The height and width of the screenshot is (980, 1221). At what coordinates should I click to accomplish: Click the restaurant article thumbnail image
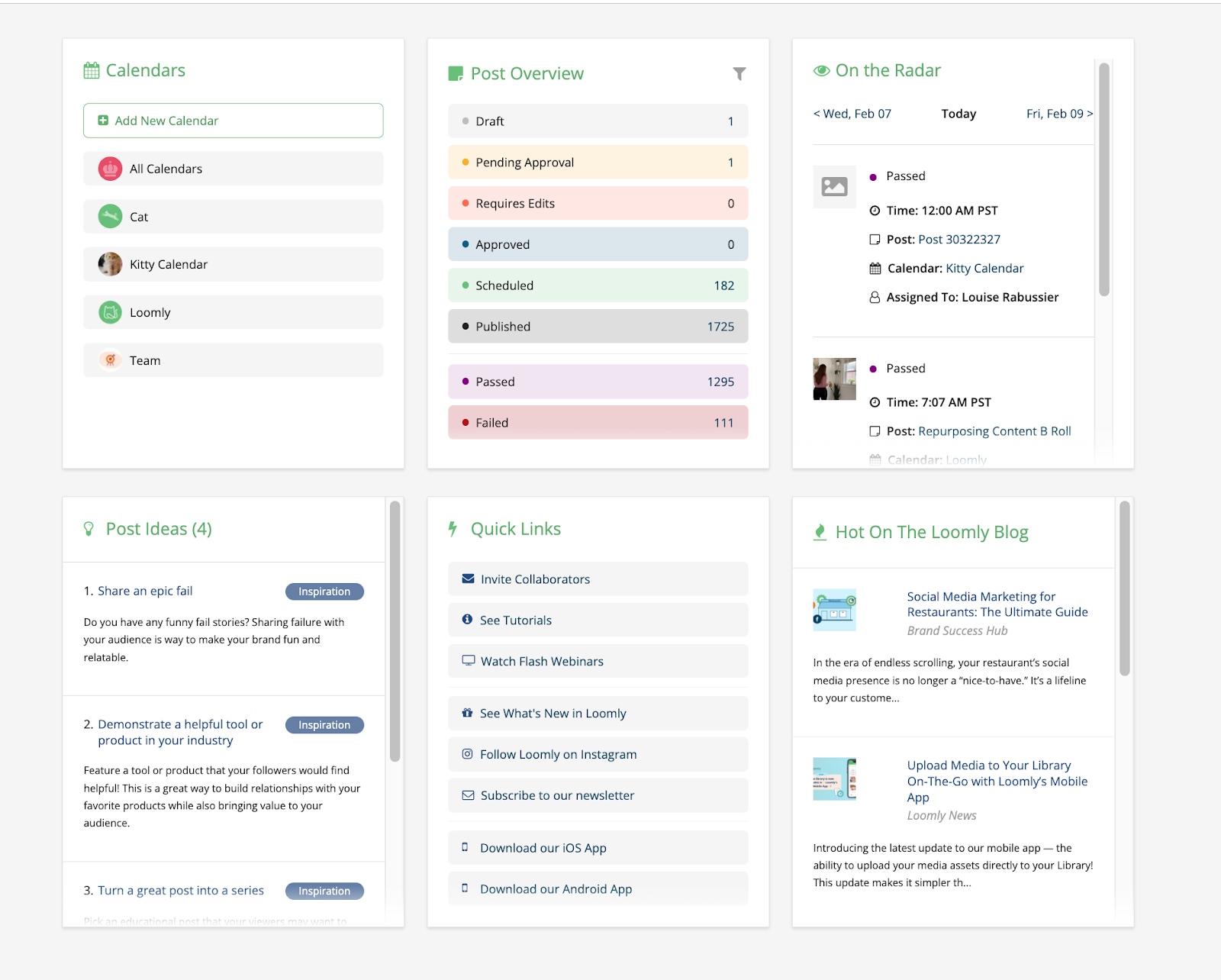click(x=834, y=610)
